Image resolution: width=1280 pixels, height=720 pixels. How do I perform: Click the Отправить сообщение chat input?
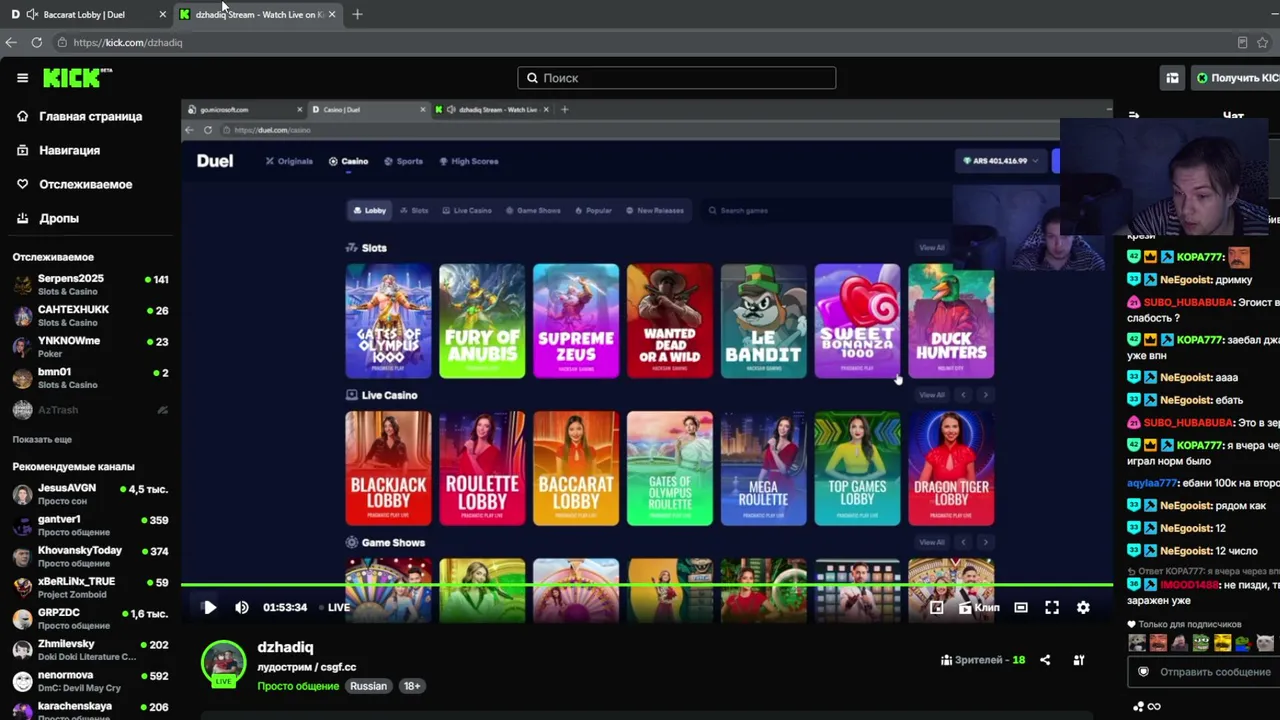[x=1206, y=672]
